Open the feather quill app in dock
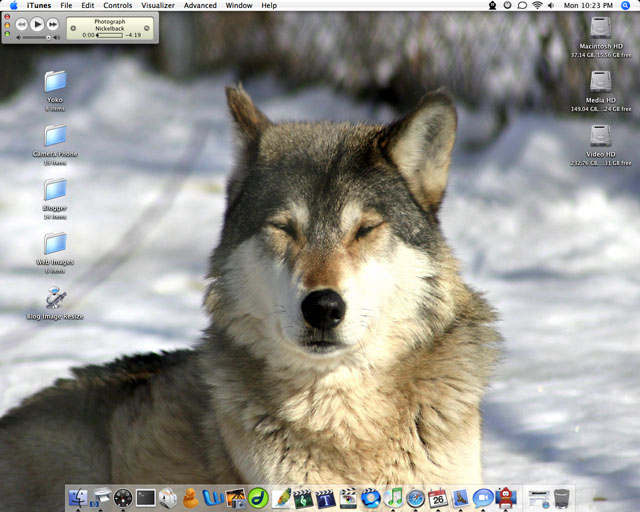Screen dimensions: 640x512 click(x=281, y=498)
